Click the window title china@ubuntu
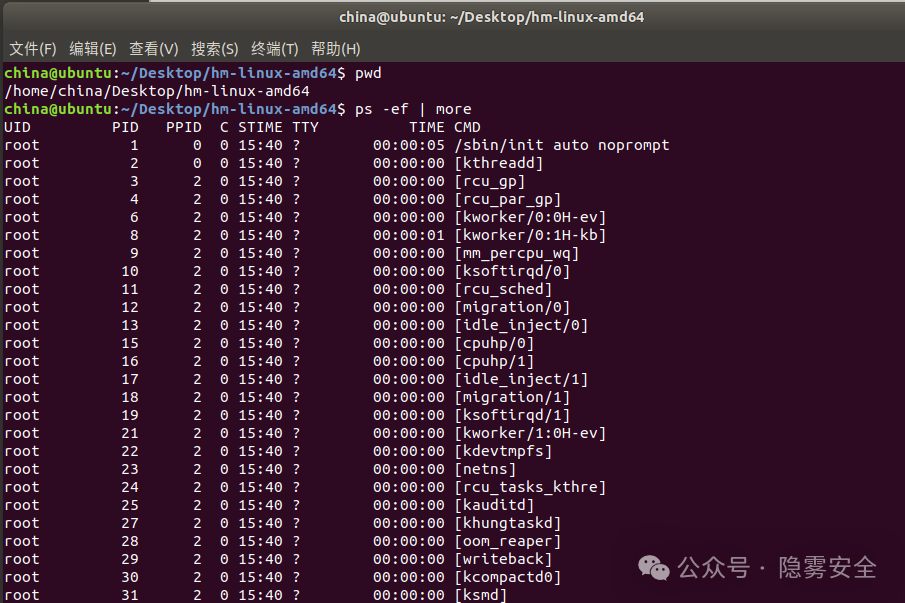The image size is (905, 603). pyautogui.click(x=491, y=17)
